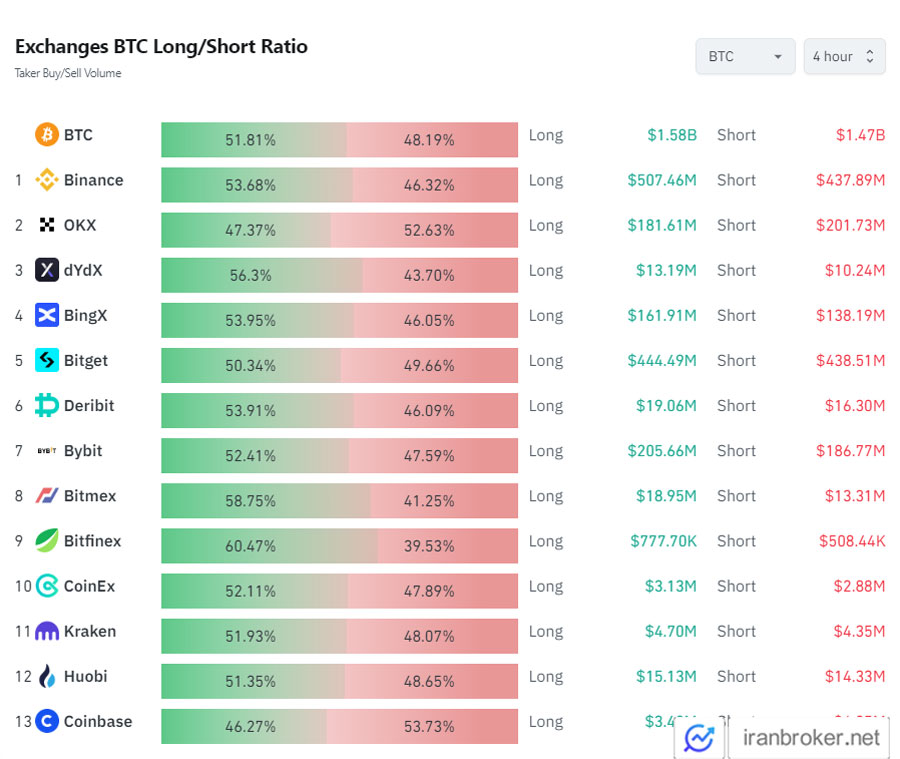Image resolution: width=900 pixels, height=759 pixels.
Task: Select Huobi long volume $15.13M
Action: (666, 676)
